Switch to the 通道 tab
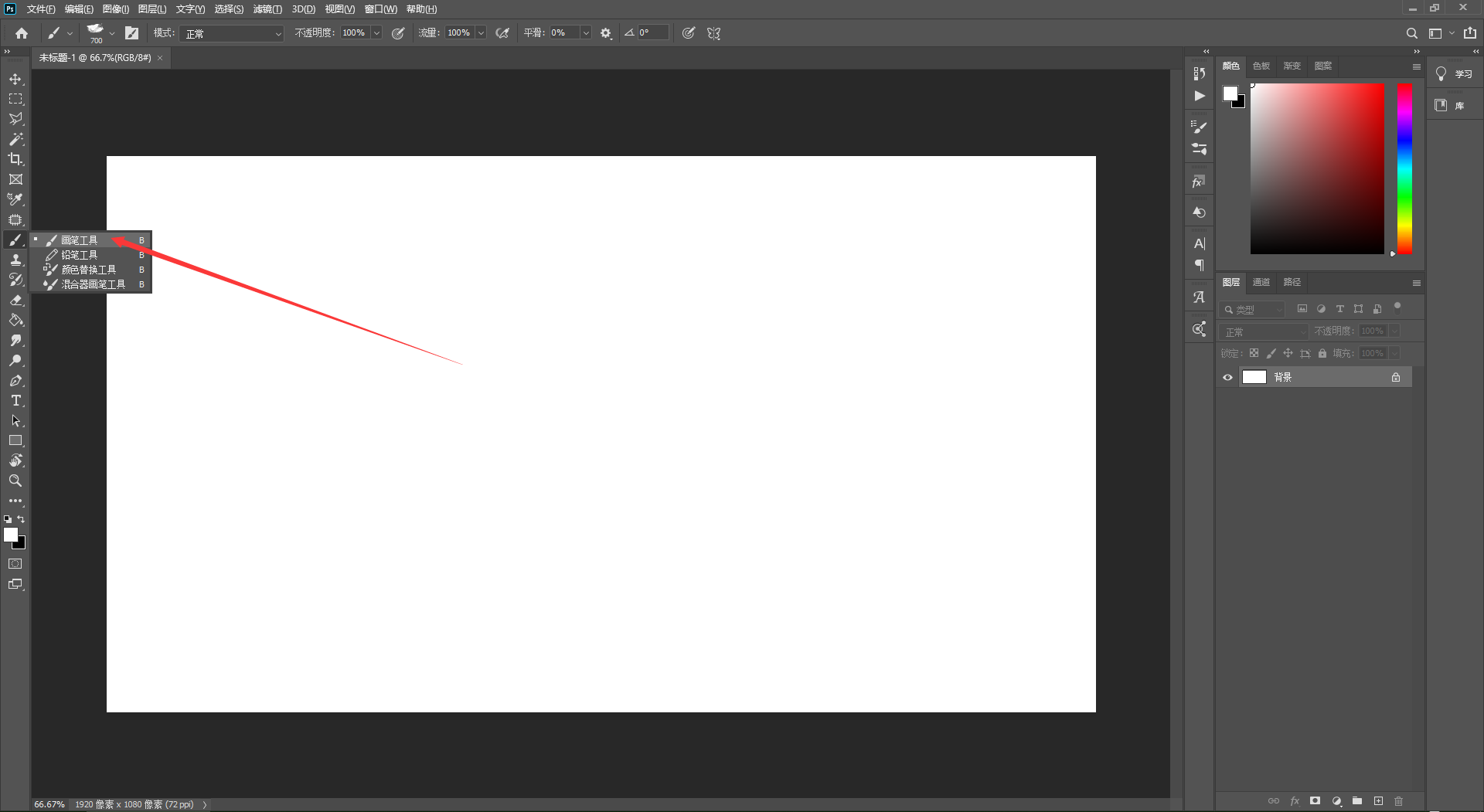 click(1261, 282)
